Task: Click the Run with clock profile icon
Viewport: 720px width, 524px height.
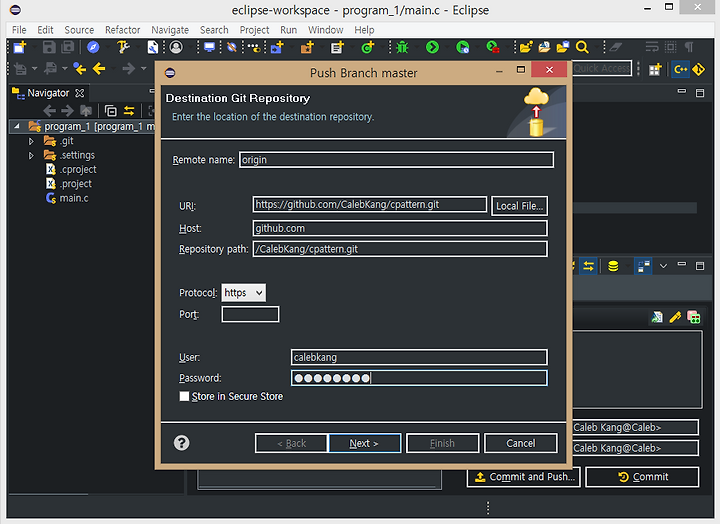Action: [462, 47]
